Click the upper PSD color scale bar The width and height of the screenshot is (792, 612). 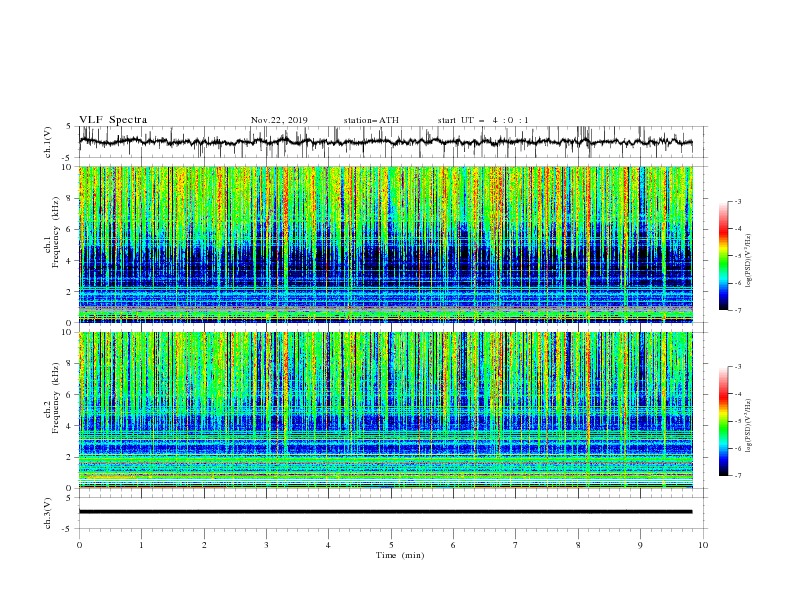(x=723, y=256)
